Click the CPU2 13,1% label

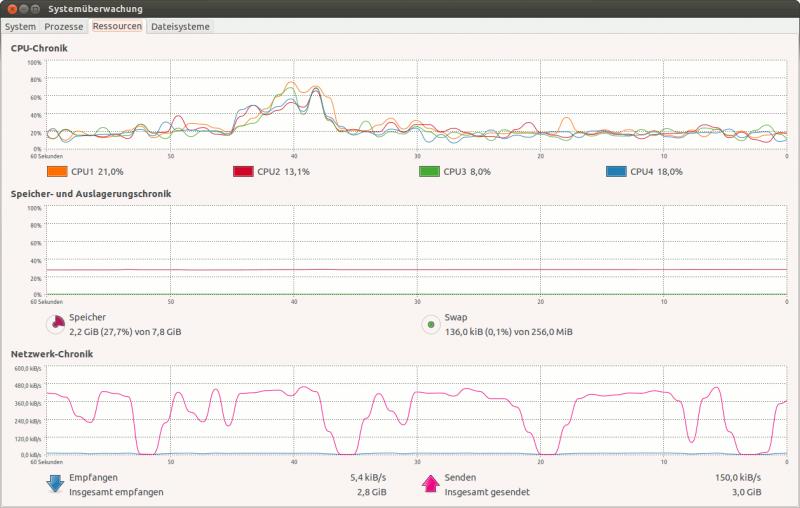click(283, 172)
